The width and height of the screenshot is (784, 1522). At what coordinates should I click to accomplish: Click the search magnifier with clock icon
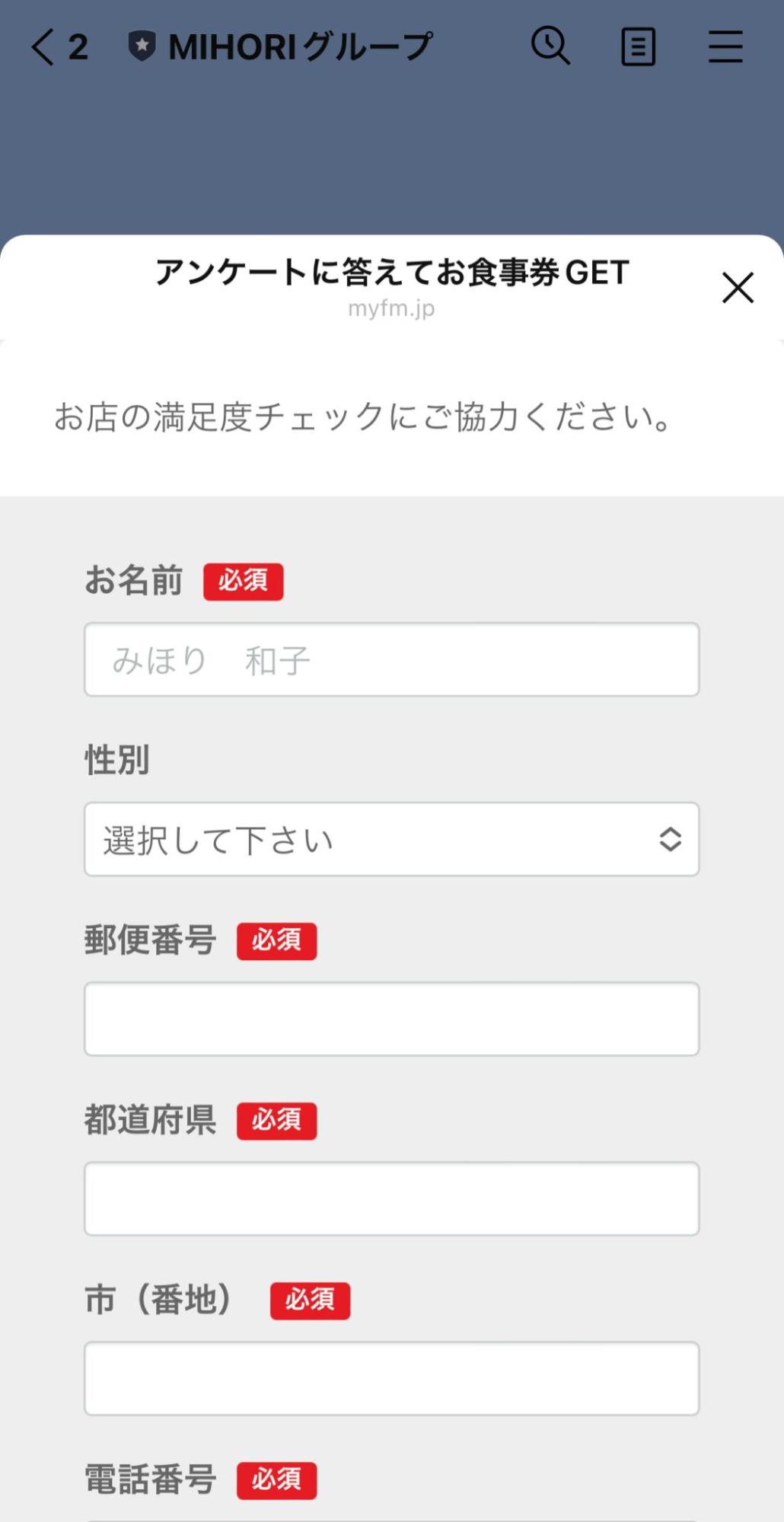coord(550,46)
